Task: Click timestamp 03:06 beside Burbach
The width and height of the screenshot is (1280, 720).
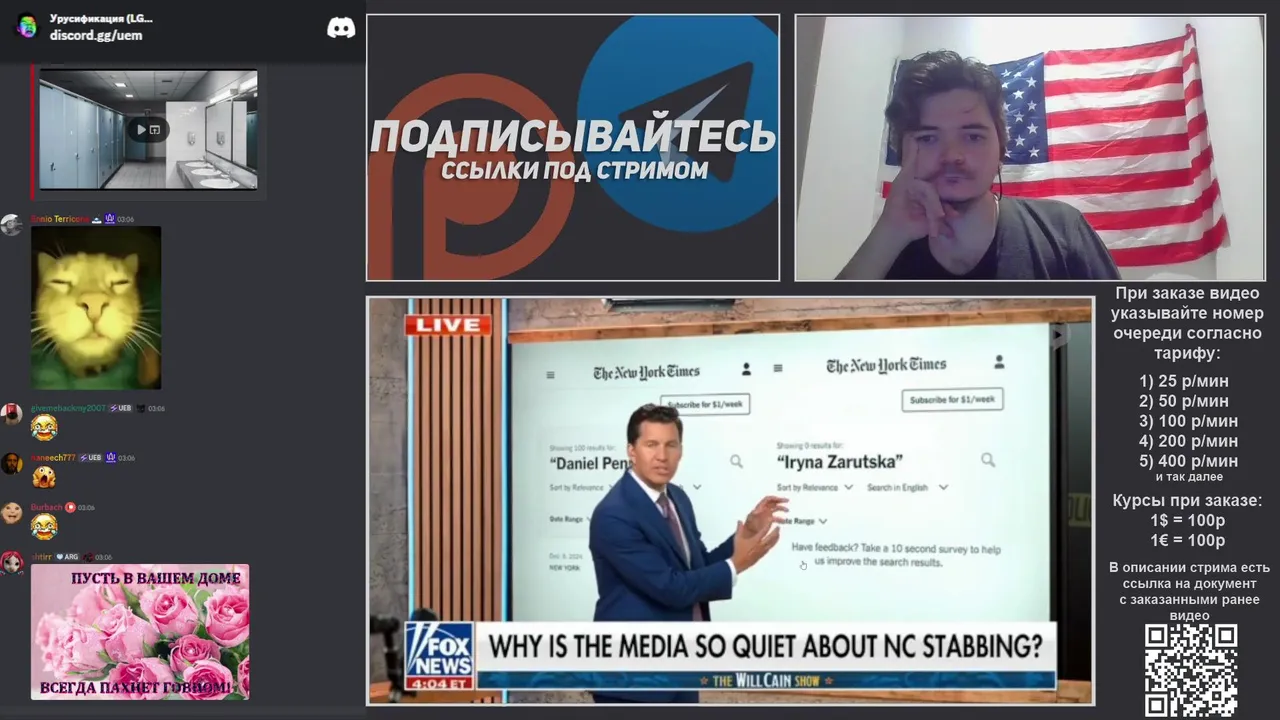Action: click(86, 508)
